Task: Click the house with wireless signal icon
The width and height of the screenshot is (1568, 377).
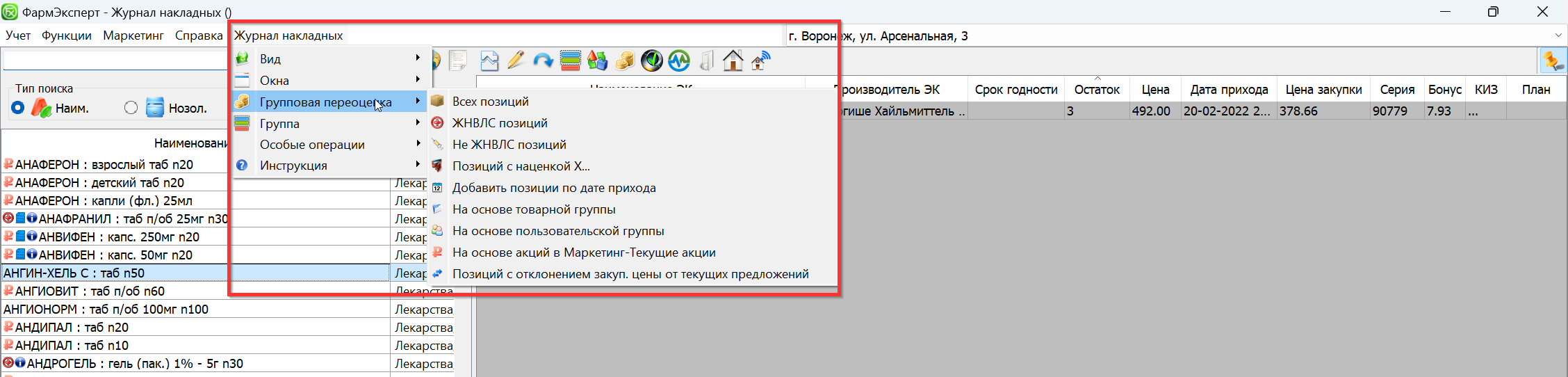Action: tap(760, 61)
